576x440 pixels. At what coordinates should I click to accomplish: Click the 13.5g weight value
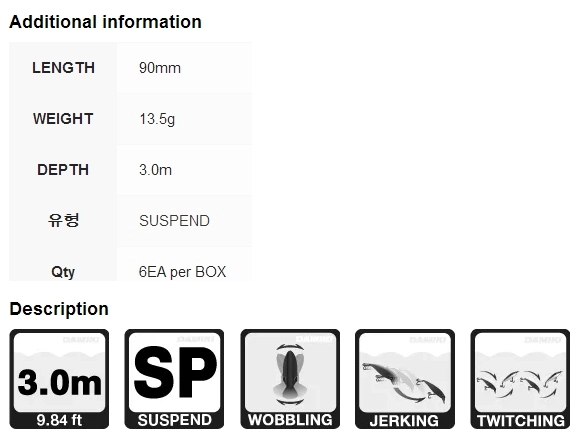point(157,119)
